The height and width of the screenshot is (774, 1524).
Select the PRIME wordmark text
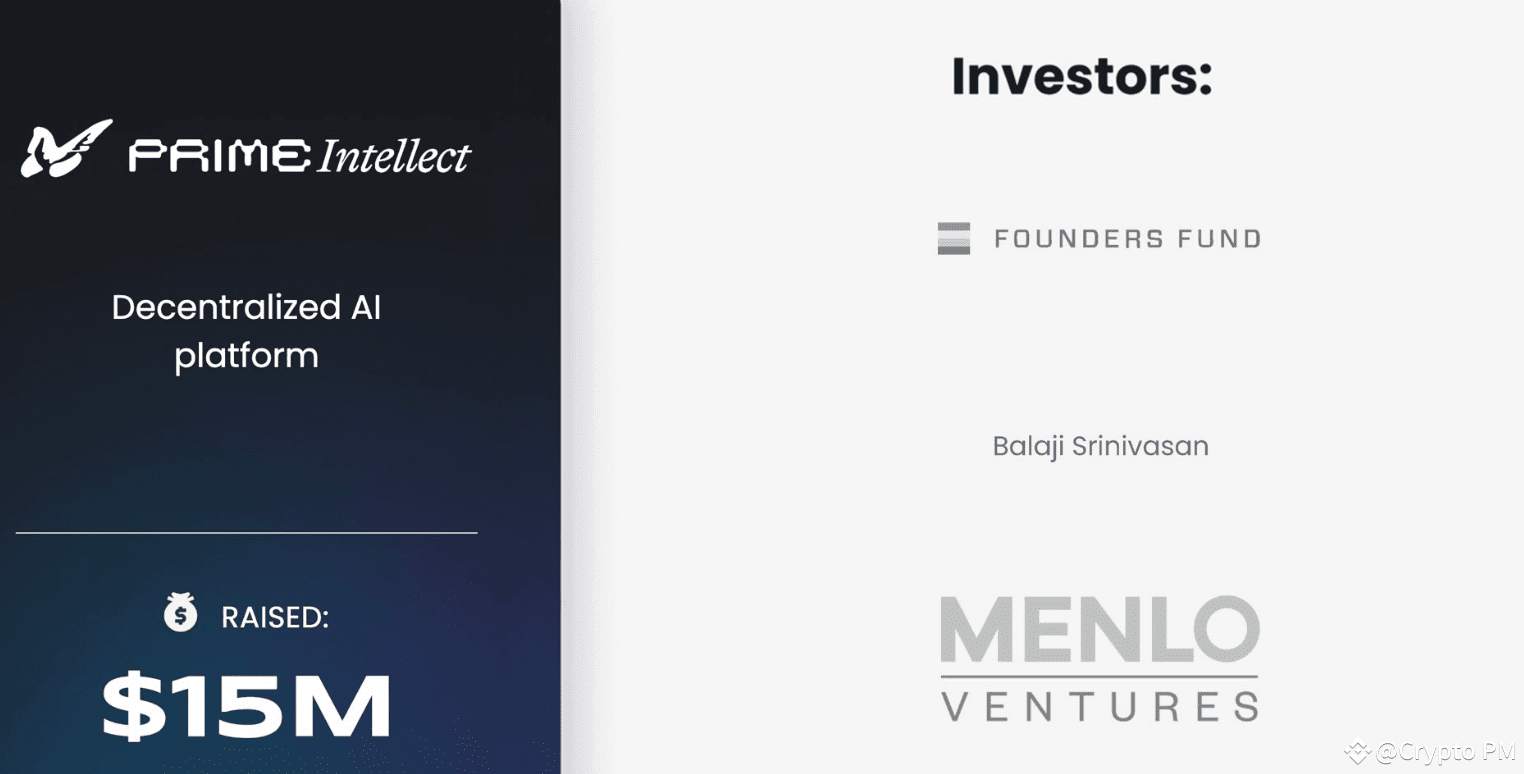point(219,156)
